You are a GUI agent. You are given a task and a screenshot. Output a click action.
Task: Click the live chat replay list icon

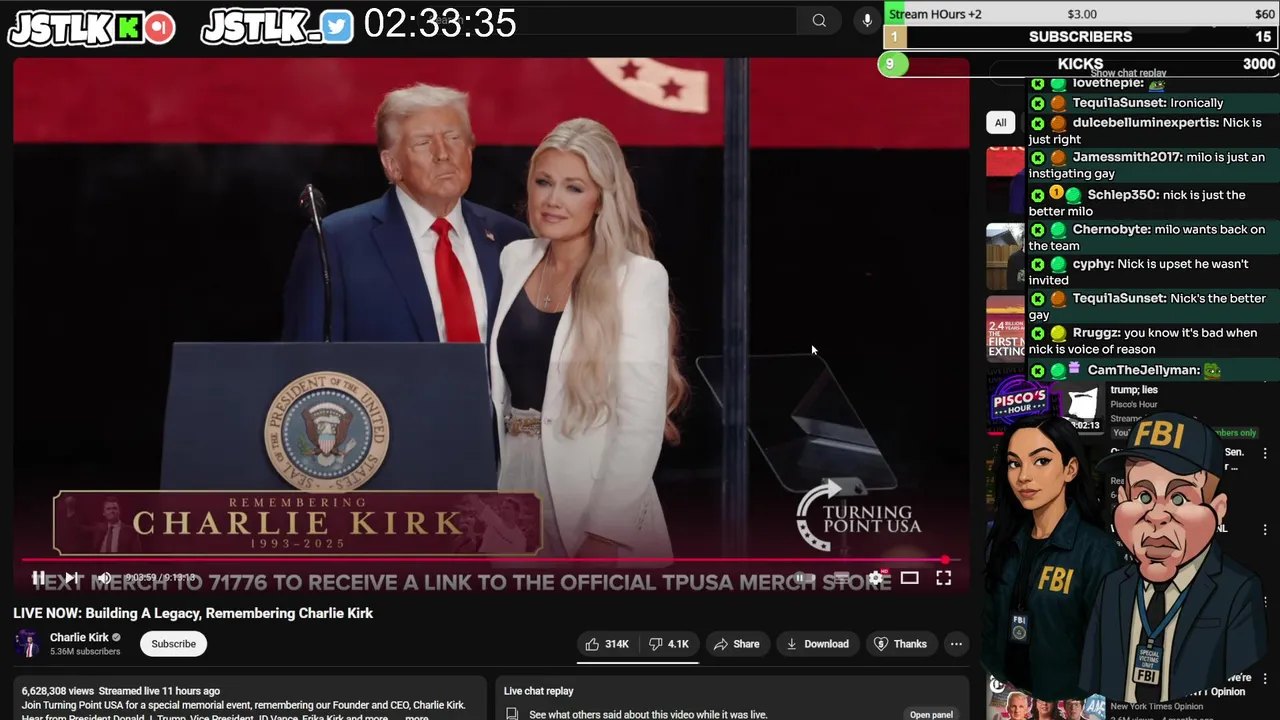(x=512, y=714)
